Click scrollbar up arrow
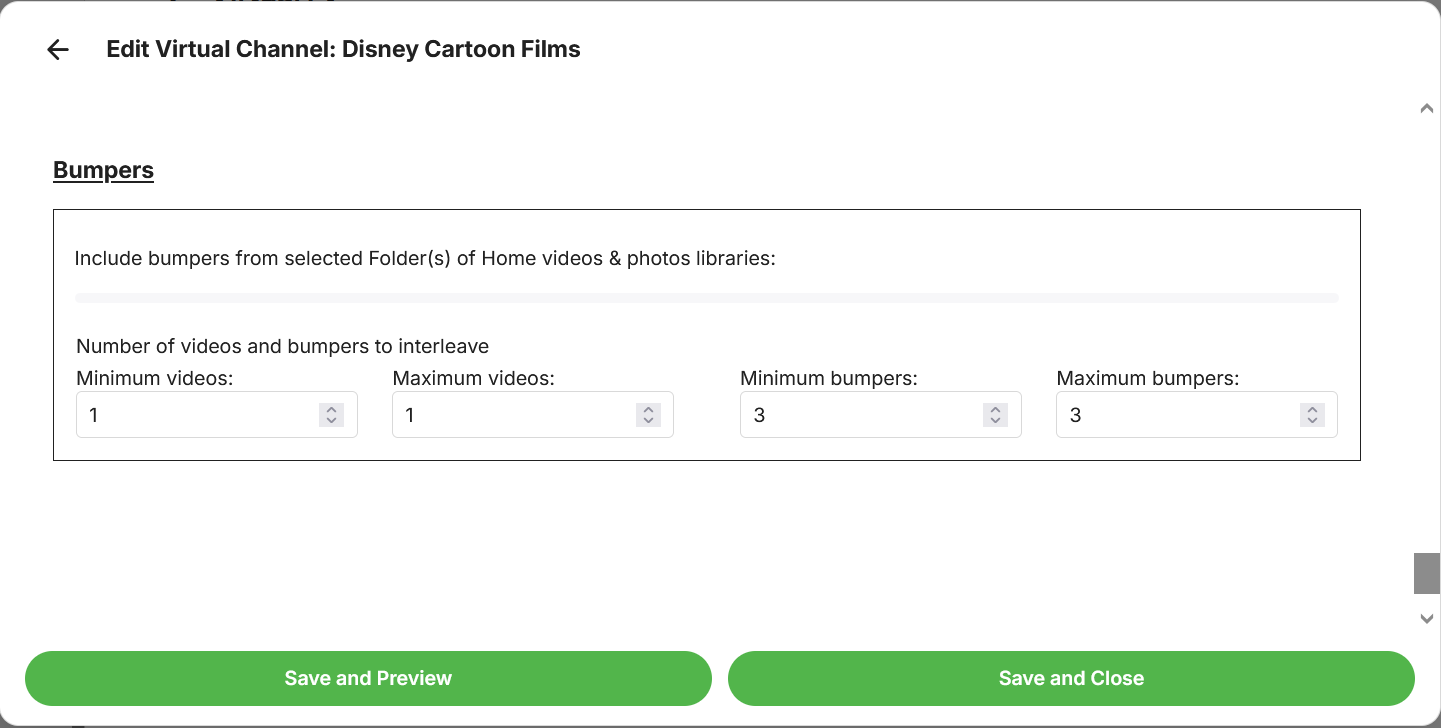The width and height of the screenshot is (1441, 728). click(x=1427, y=109)
